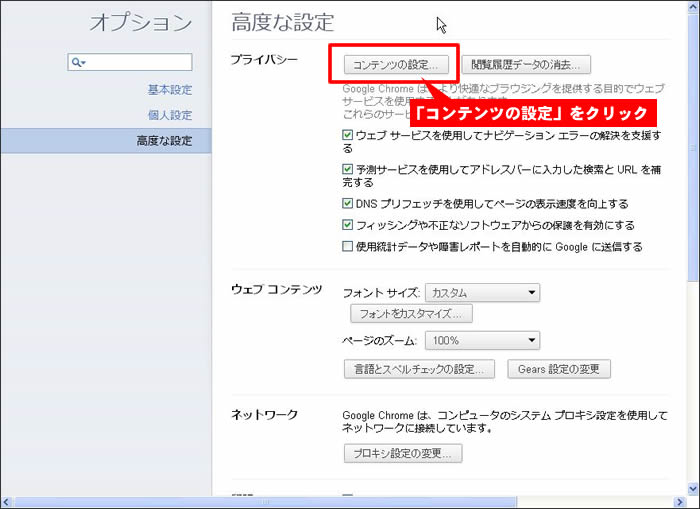
Task: Click Gears 設定の変更 button
Action: [559, 369]
